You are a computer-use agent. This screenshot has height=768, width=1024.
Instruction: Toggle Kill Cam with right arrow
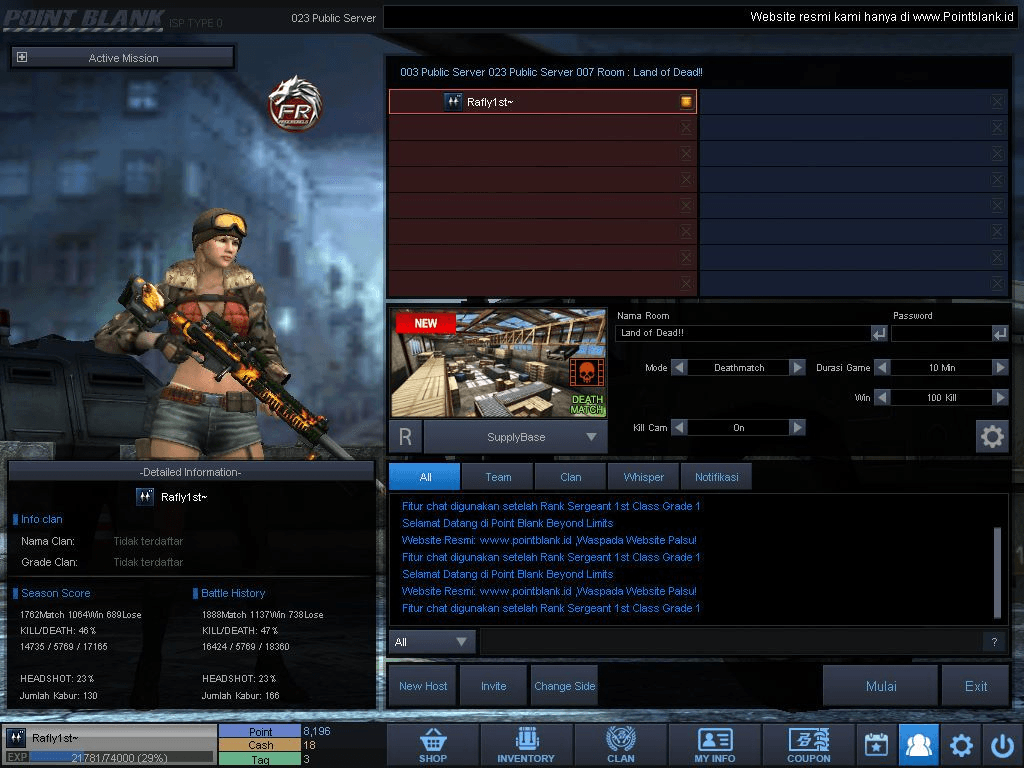(x=797, y=428)
